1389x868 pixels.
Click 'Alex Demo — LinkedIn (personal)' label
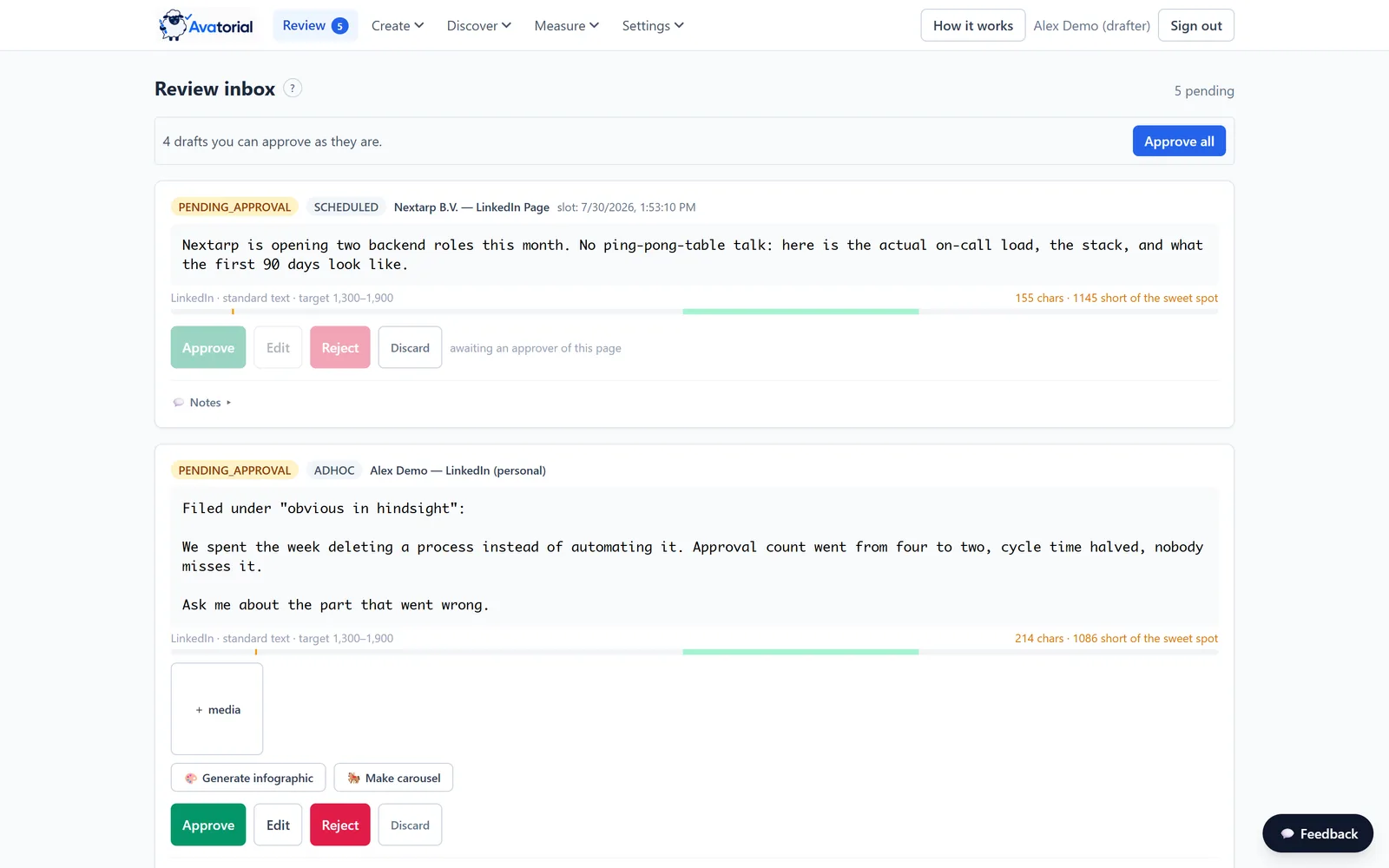coord(458,470)
